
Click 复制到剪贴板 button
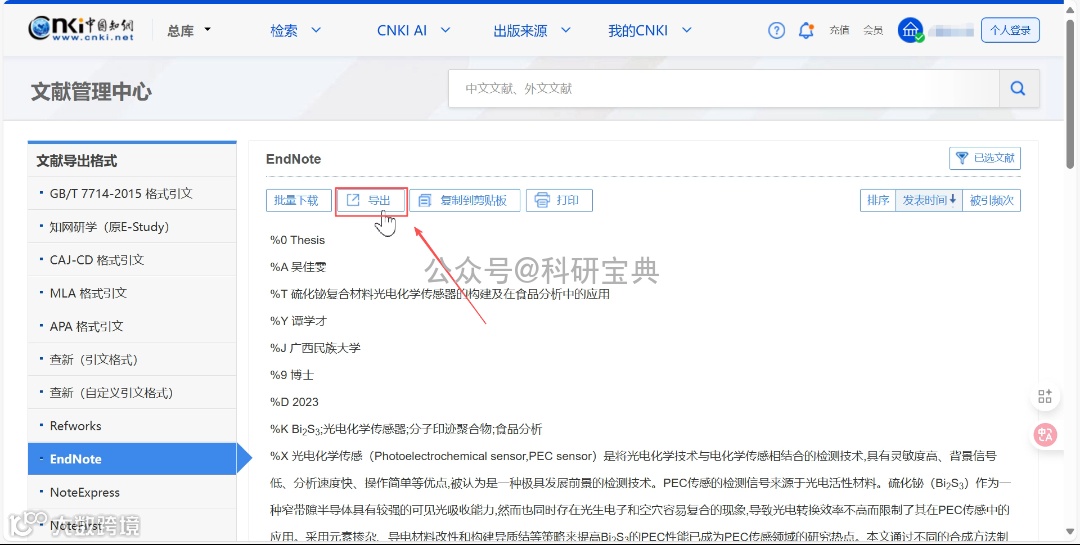pyautogui.click(x=465, y=200)
